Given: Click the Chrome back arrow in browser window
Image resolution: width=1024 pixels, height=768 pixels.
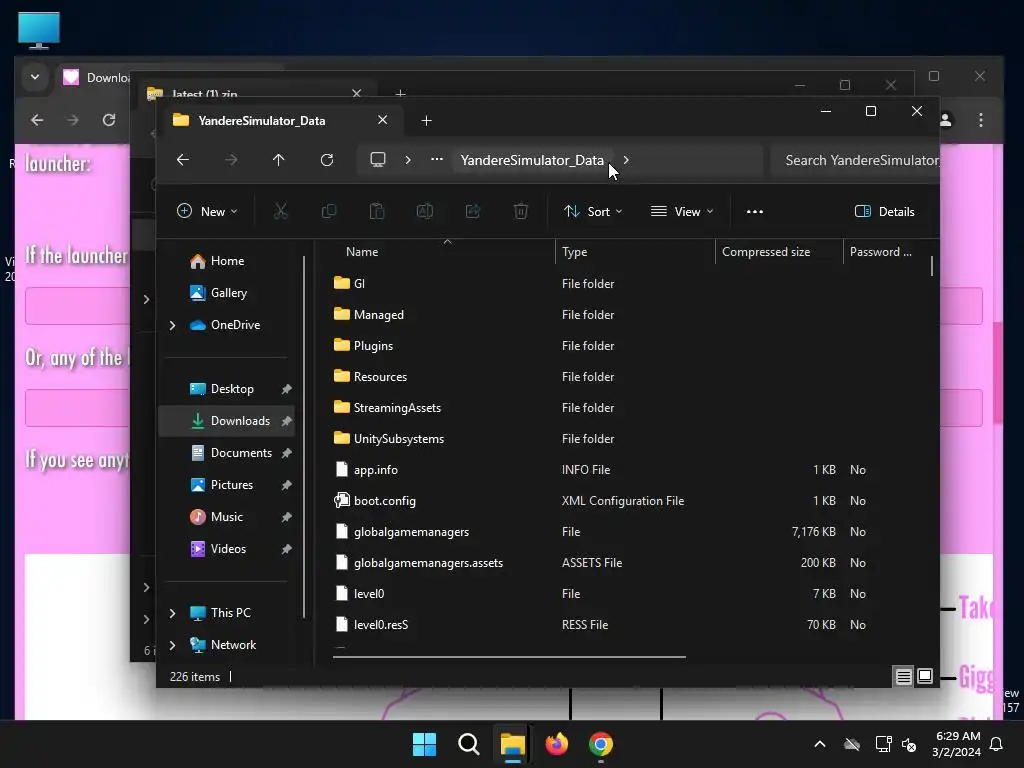Looking at the screenshot, I should point(37,120).
